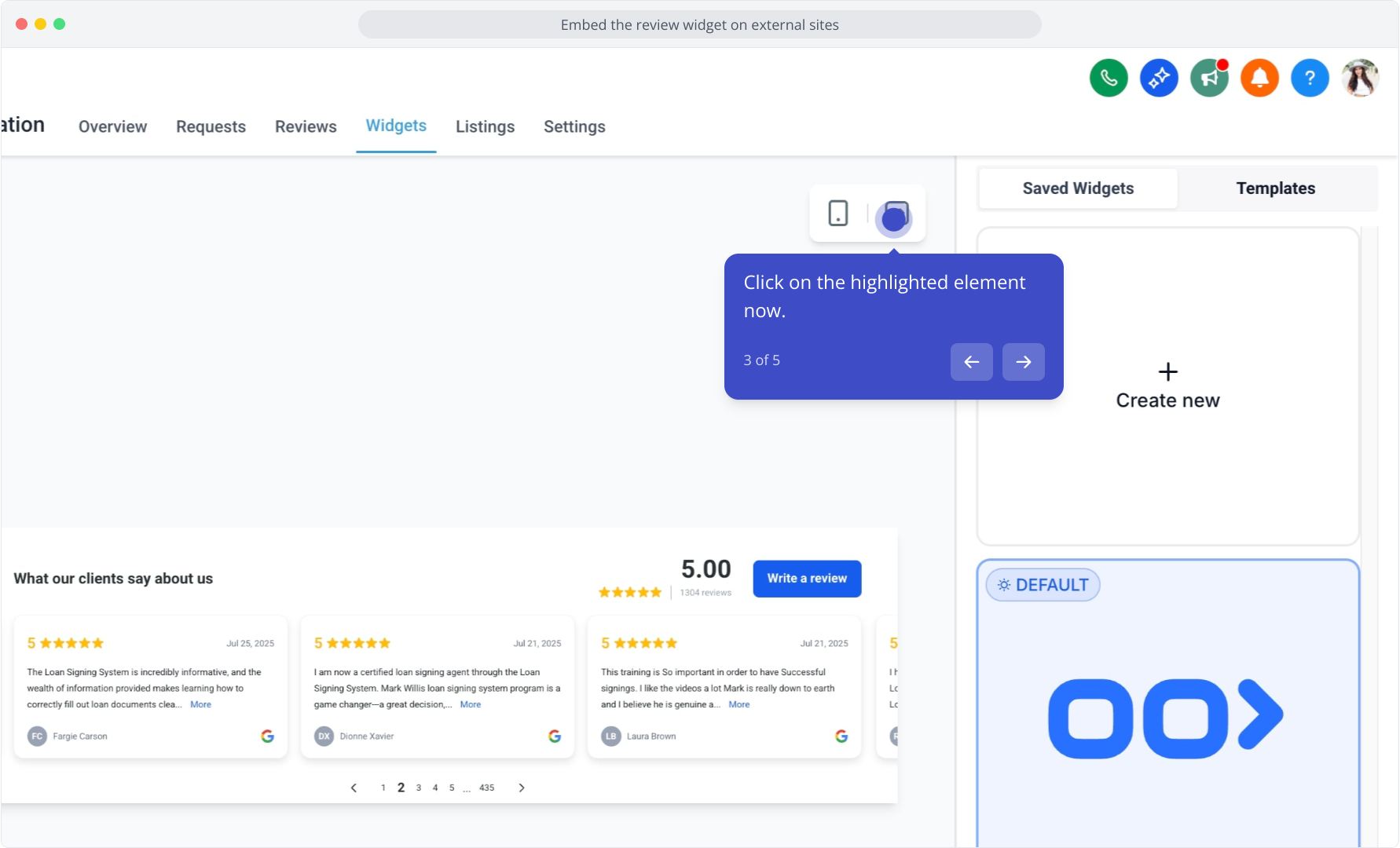Expand Fargie Carson review with More
The width and height of the screenshot is (1400, 848).
point(200,704)
